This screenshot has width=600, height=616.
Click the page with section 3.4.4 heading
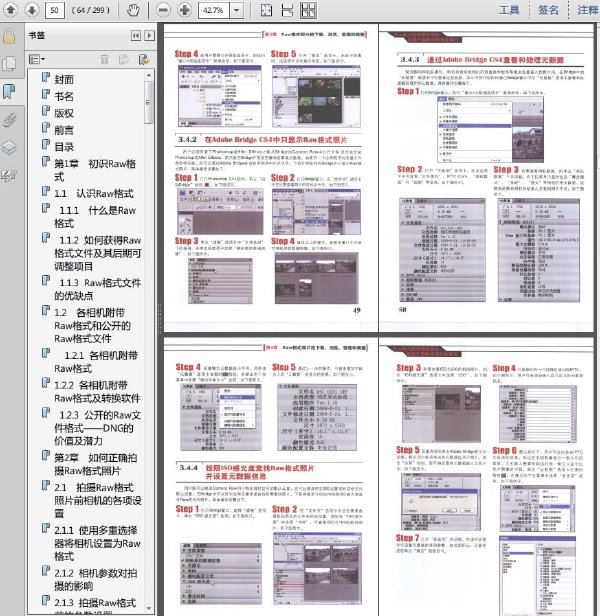(270, 477)
